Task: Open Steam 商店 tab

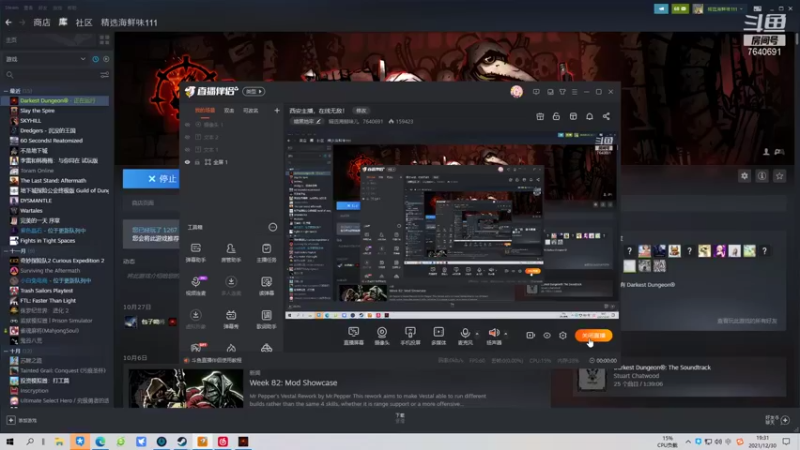Action: pyautogui.click(x=42, y=22)
